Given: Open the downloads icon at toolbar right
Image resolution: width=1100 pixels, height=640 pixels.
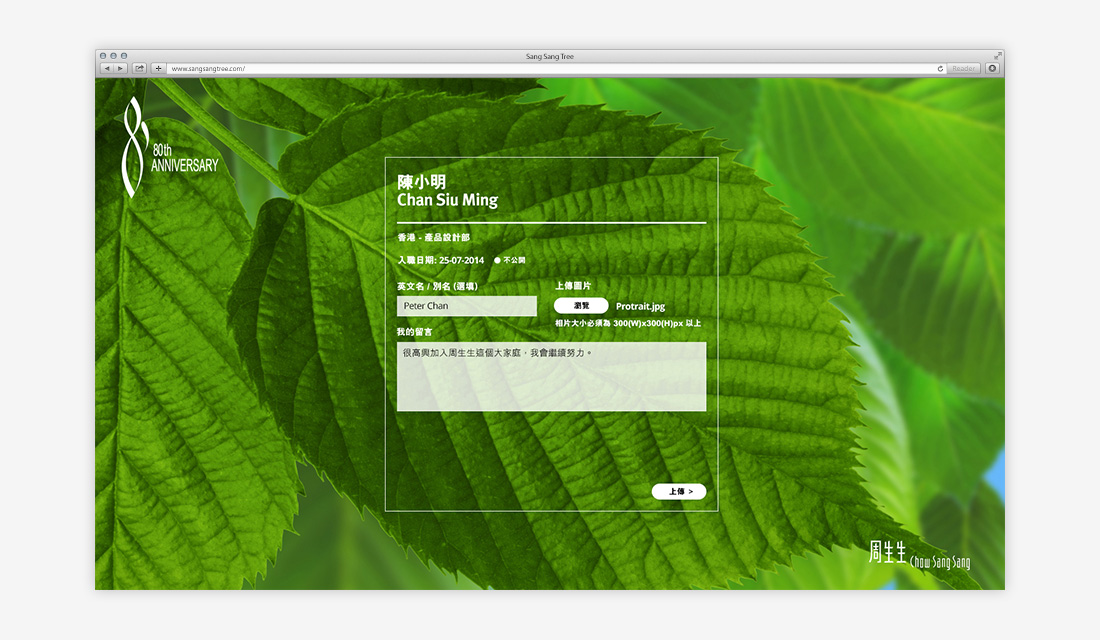Looking at the screenshot, I should (x=992, y=69).
